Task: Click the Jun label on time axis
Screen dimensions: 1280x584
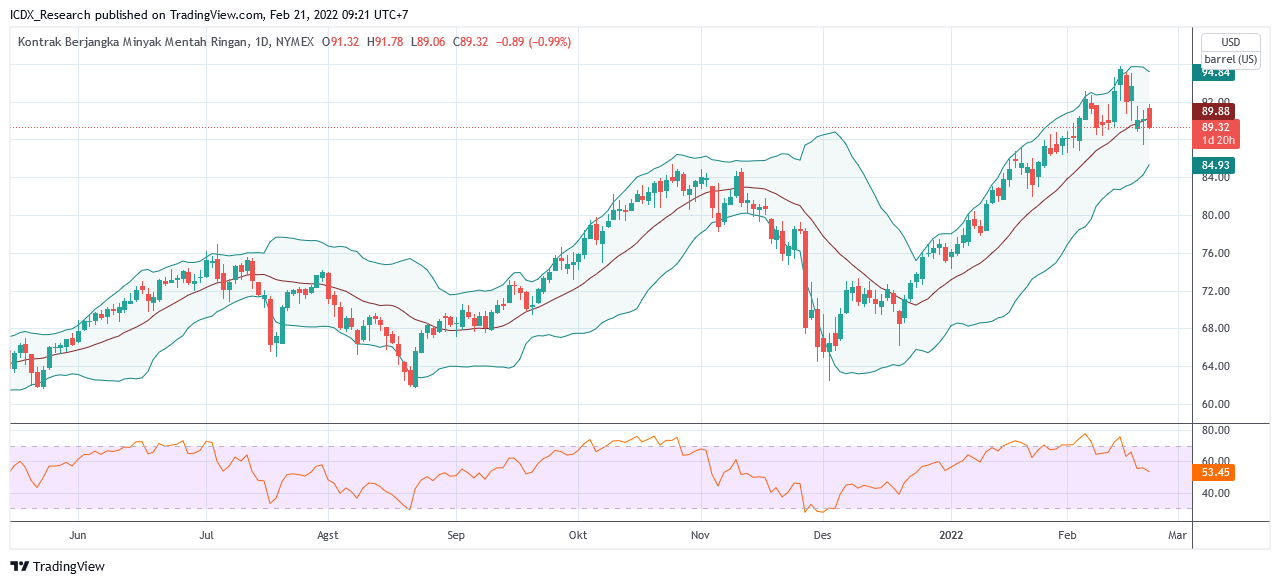Action: 79,535
